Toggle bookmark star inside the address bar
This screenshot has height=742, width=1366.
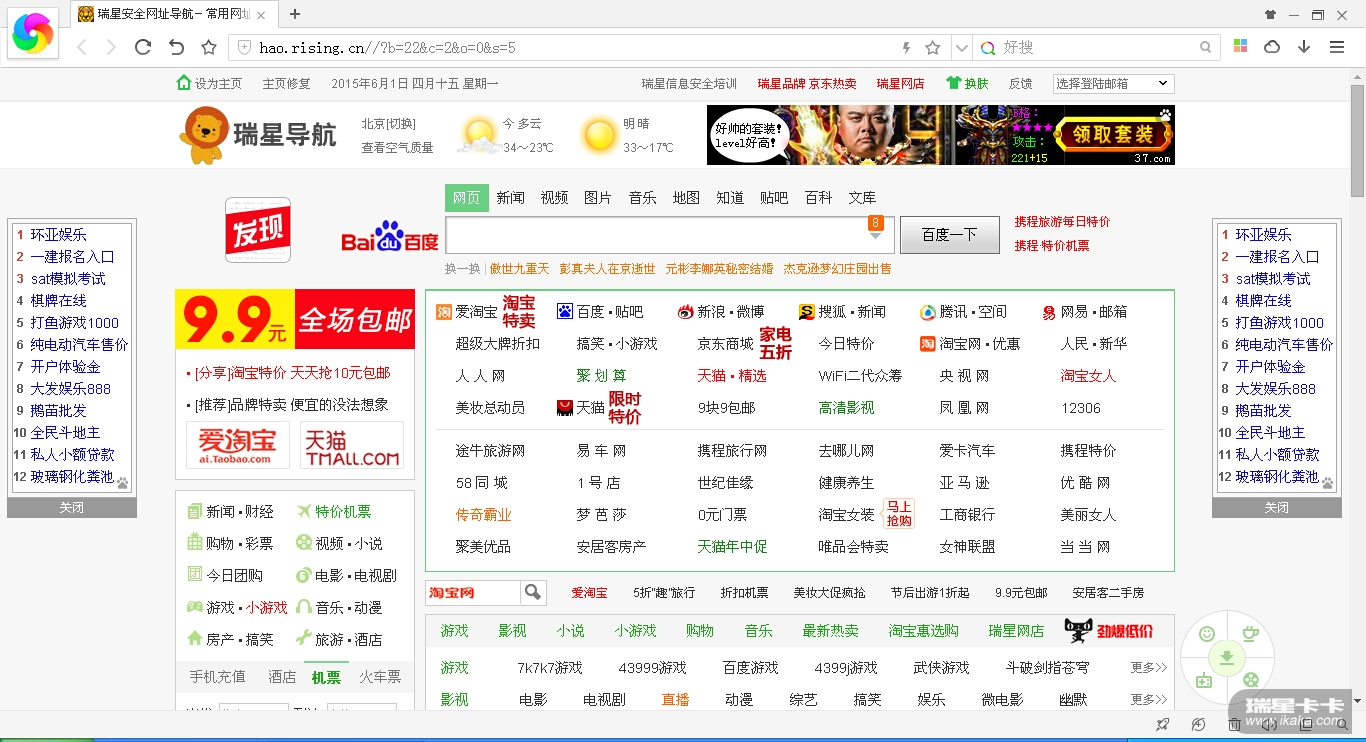click(933, 47)
